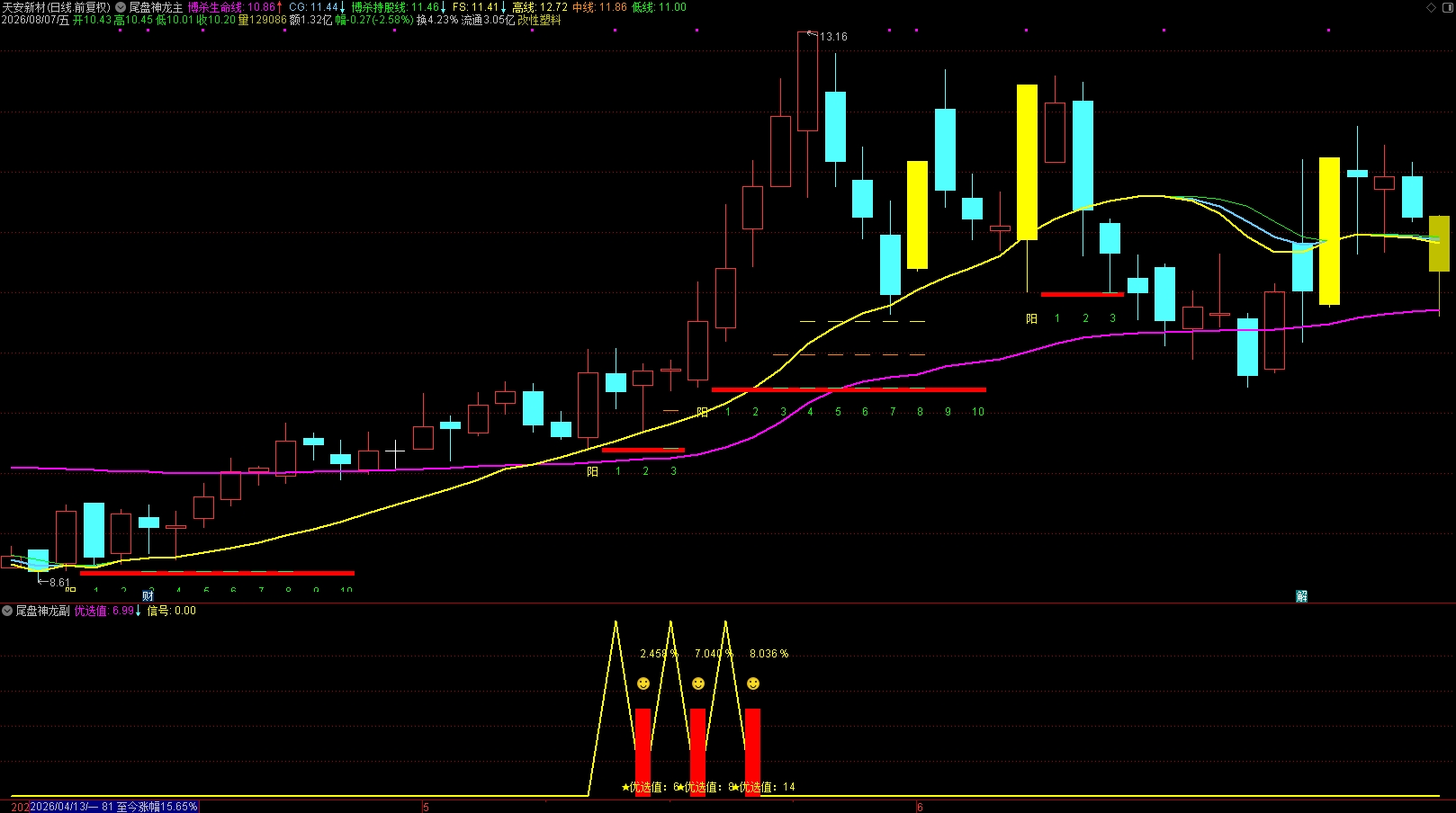The width and height of the screenshot is (1456, 813).
Task: Click the smiley icon under 2.458%
Action: 643,683
